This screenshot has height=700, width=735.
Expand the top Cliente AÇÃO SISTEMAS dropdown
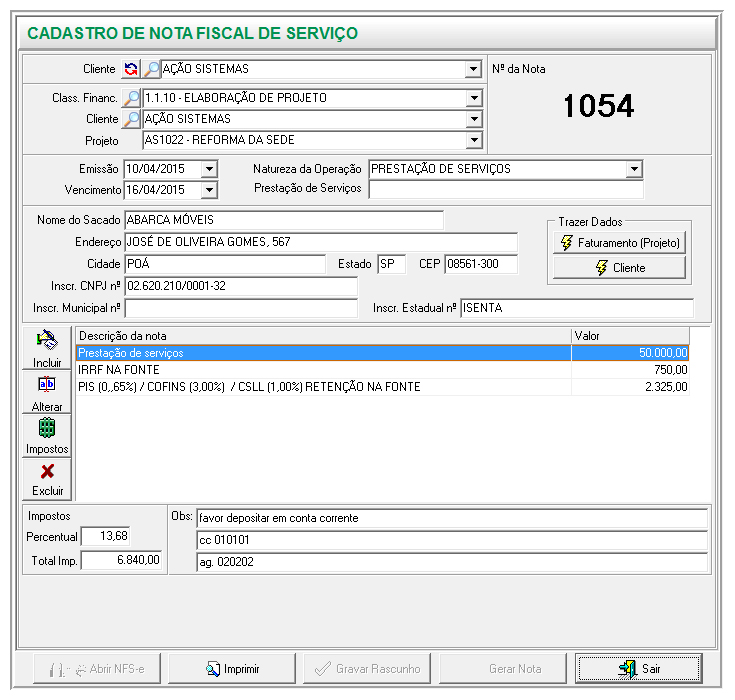[x=473, y=69]
